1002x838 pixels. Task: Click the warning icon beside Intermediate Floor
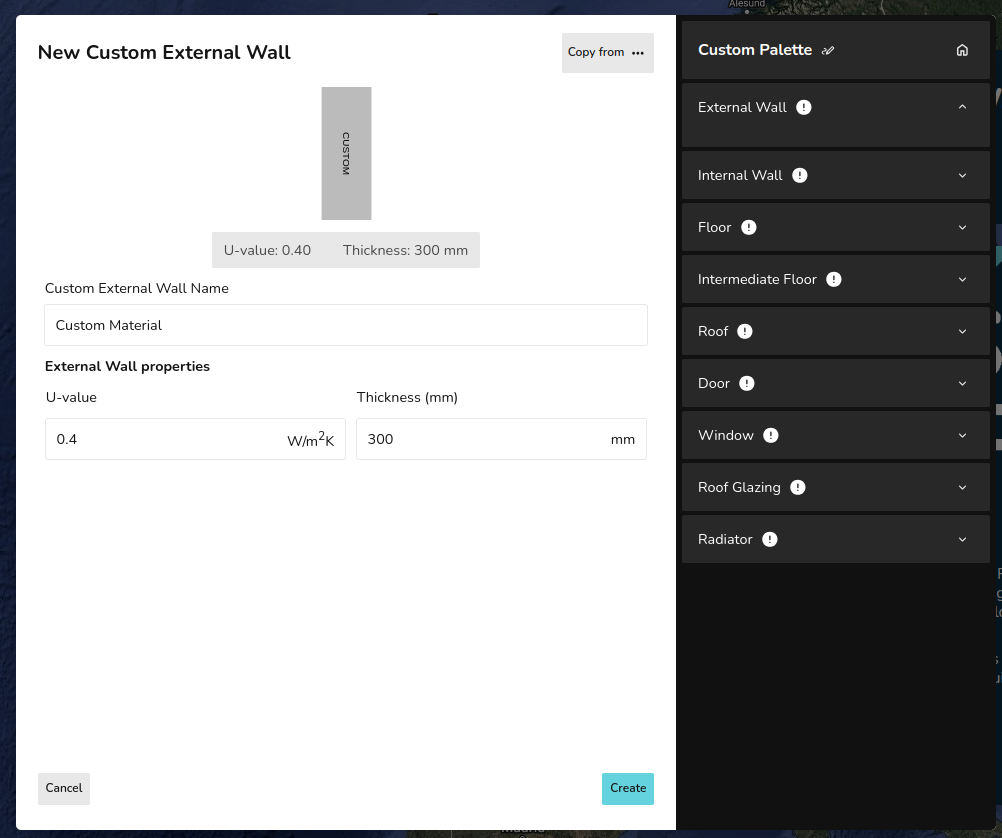[833, 279]
